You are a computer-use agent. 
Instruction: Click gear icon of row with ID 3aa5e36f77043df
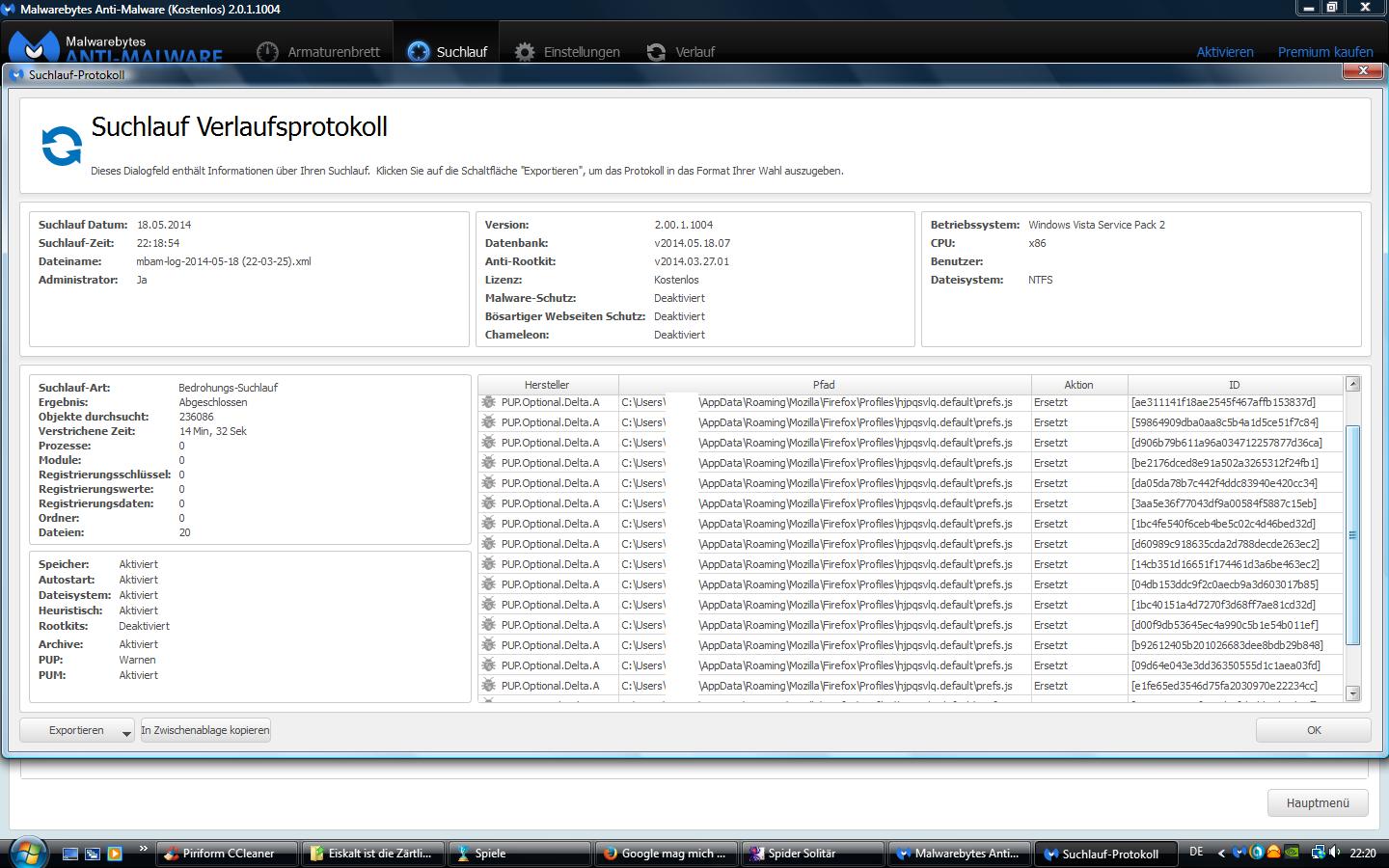tap(488, 503)
